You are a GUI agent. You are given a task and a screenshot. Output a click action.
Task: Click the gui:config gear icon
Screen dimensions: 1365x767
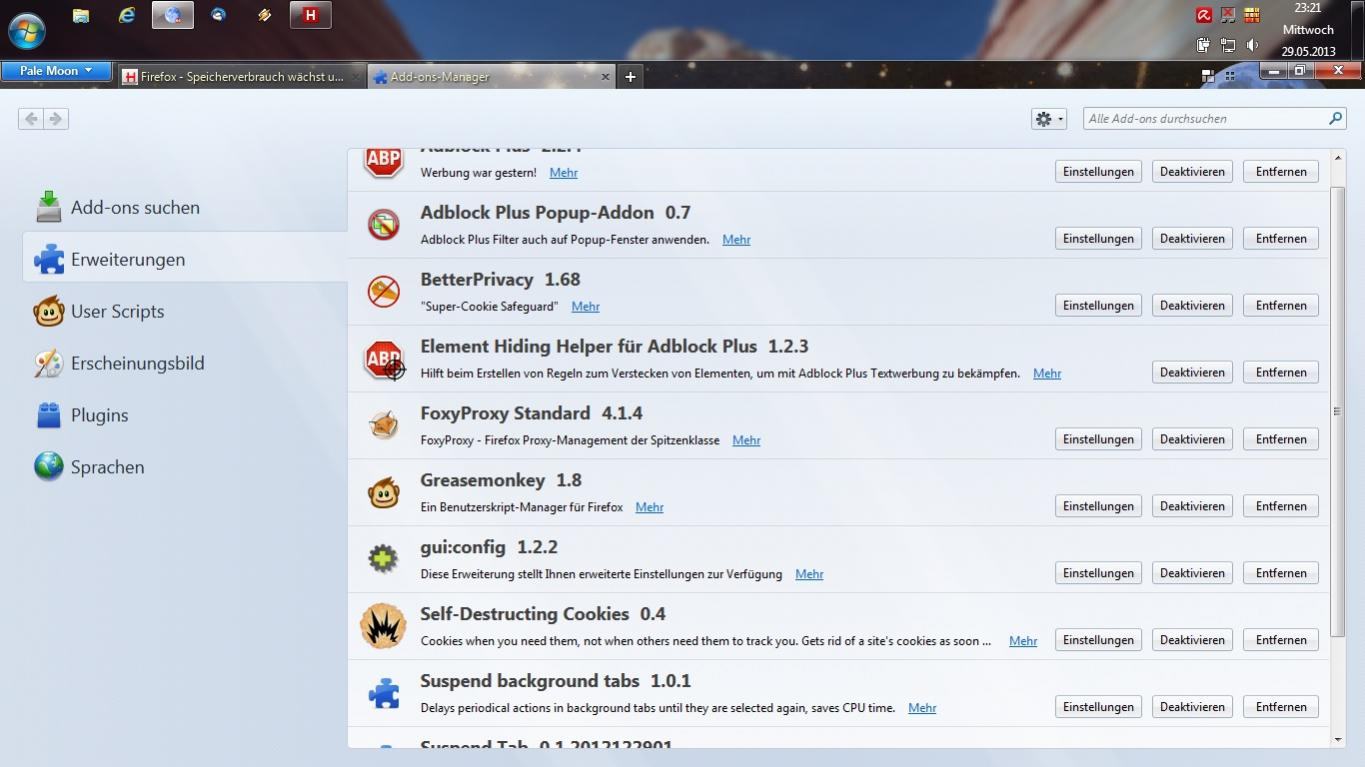click(383, 560)
